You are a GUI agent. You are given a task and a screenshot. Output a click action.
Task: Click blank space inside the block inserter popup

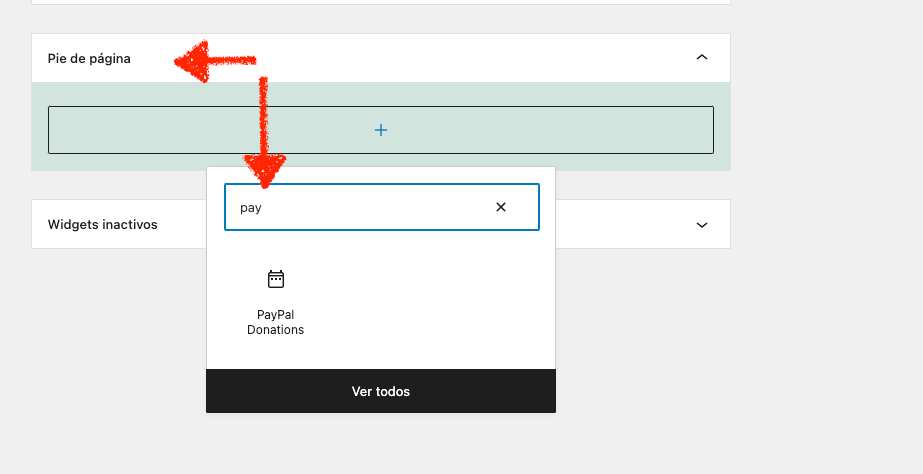click(436, 300)
